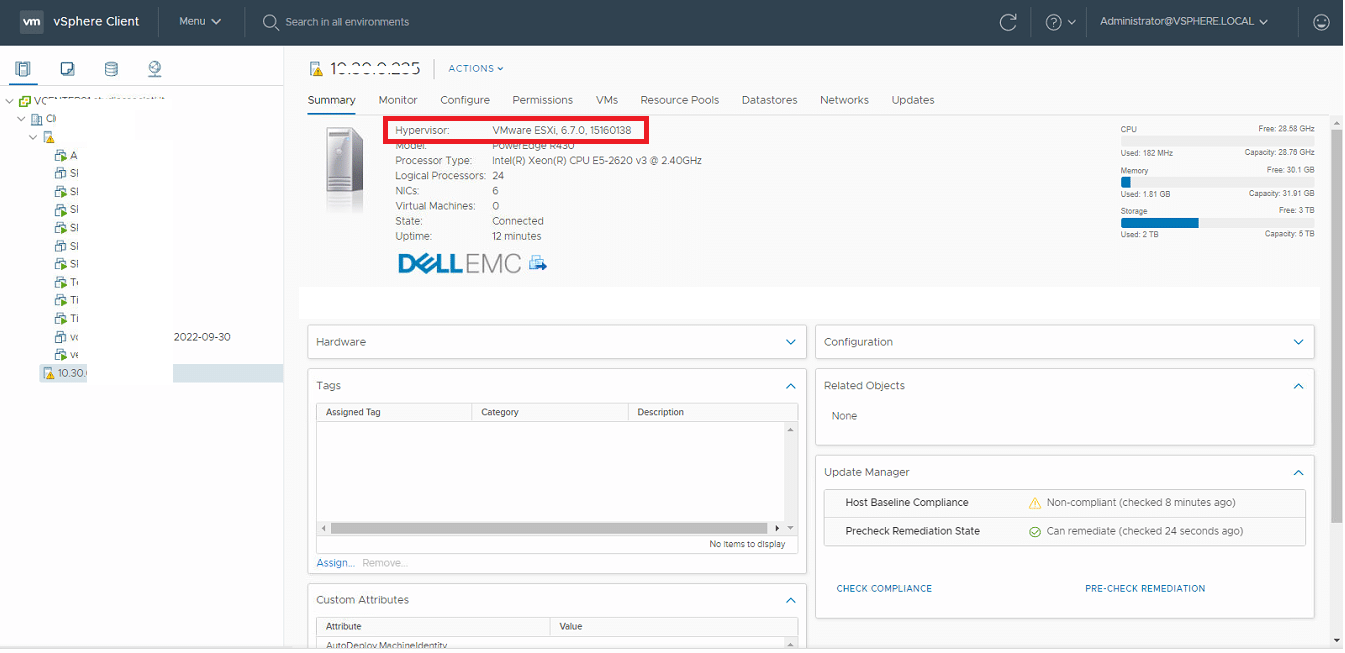Viewport: 1345px width, 653px height.
Task: Open the Resource Pools tab
Action: (680, 100)
